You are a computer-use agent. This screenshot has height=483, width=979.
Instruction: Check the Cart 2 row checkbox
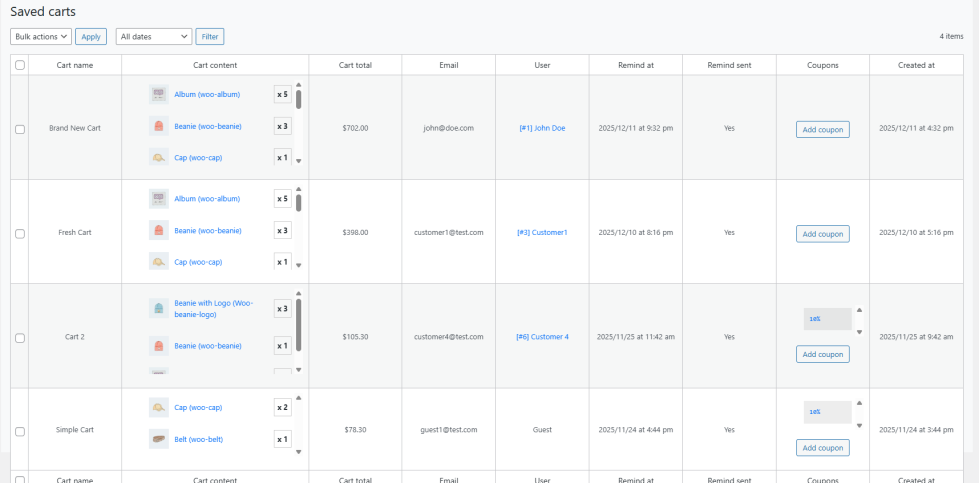coord(20,338)
